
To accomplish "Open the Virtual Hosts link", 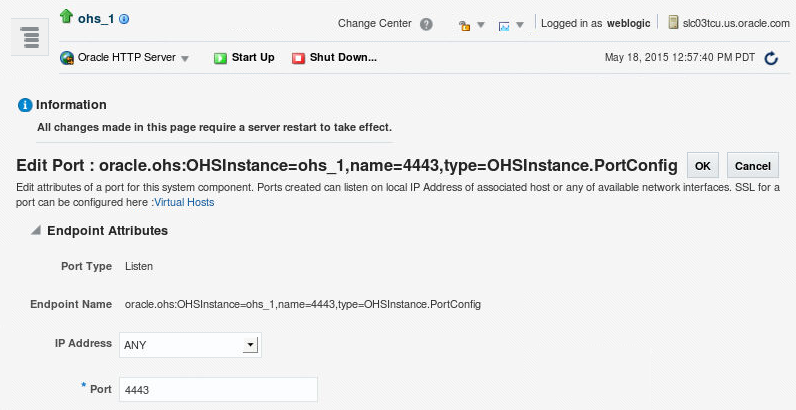I will (x=184, y=202).
